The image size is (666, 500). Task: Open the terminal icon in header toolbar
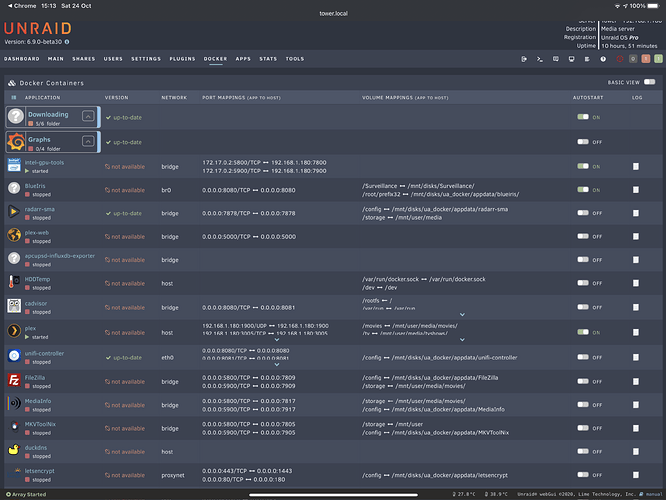[x=539, y=59]
